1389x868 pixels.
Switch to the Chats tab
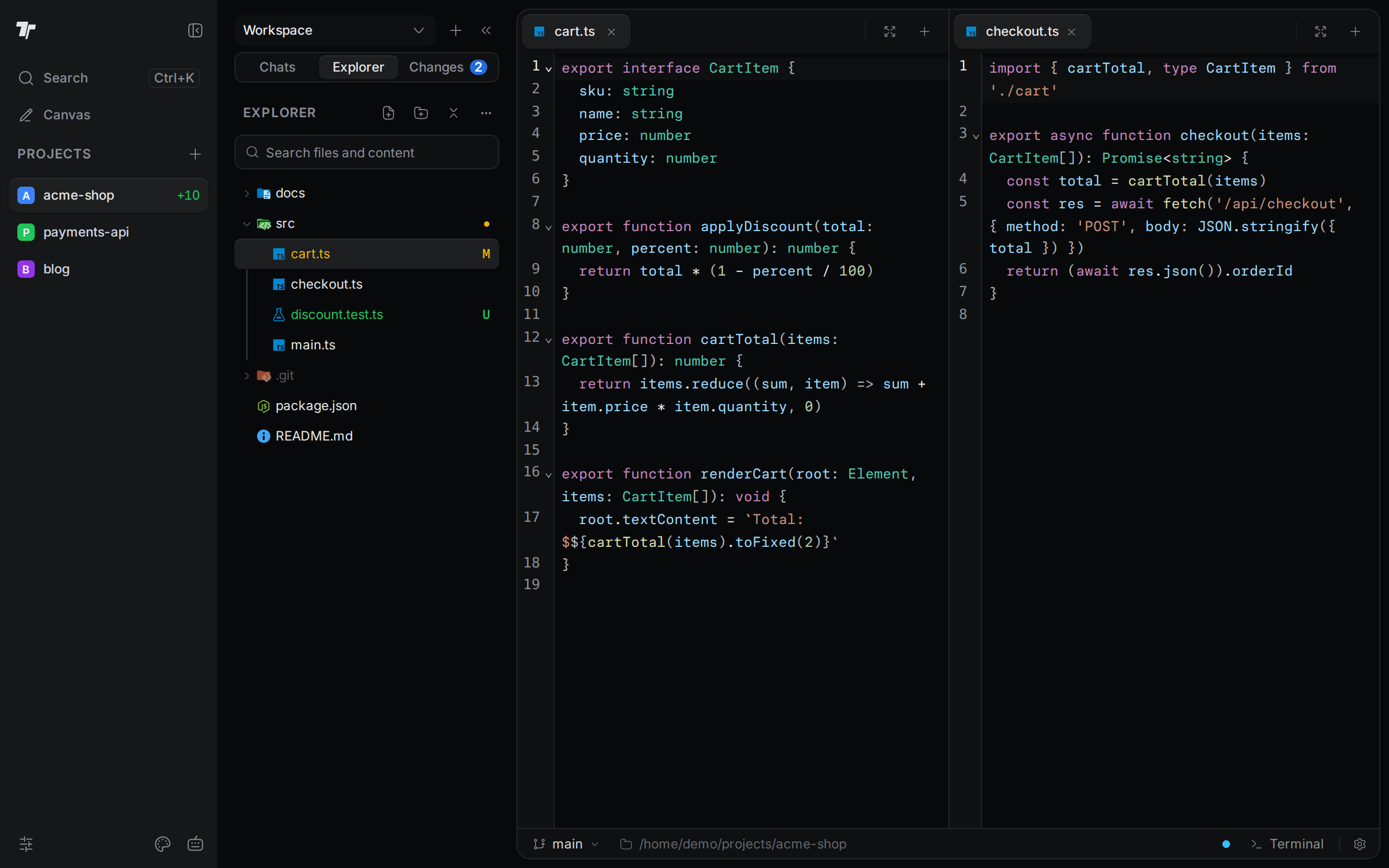277,67
